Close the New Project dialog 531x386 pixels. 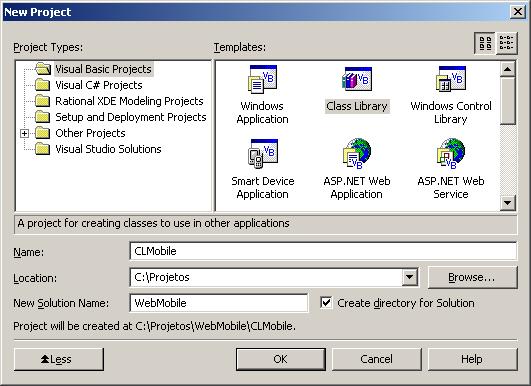pyautogui.click(x=517, y=12)
